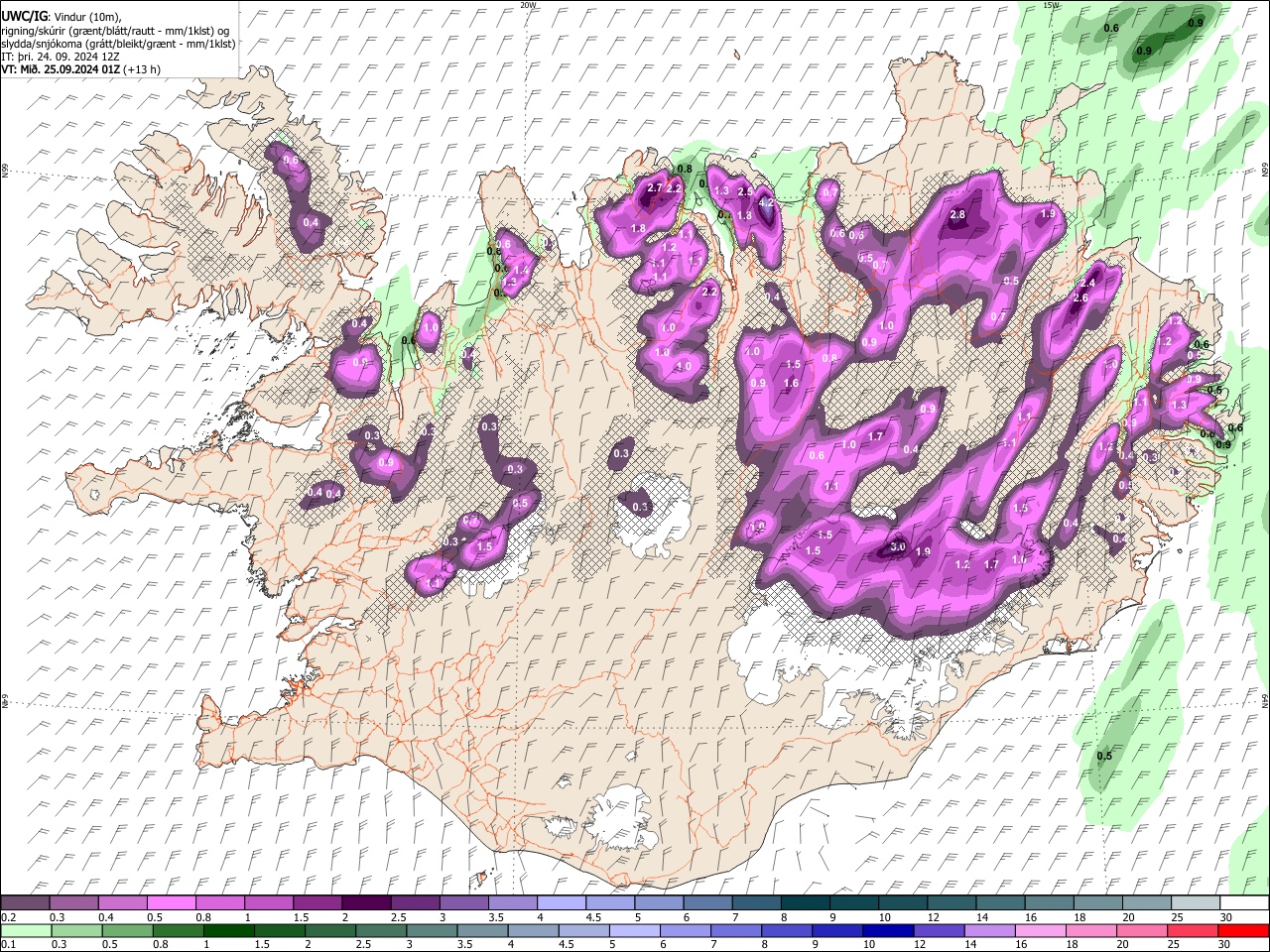Click the 'slydda/snjókoma (grátt/bleikt/grænt' header line
Screen dimensions: 1270x952
[x=118, y=44]
